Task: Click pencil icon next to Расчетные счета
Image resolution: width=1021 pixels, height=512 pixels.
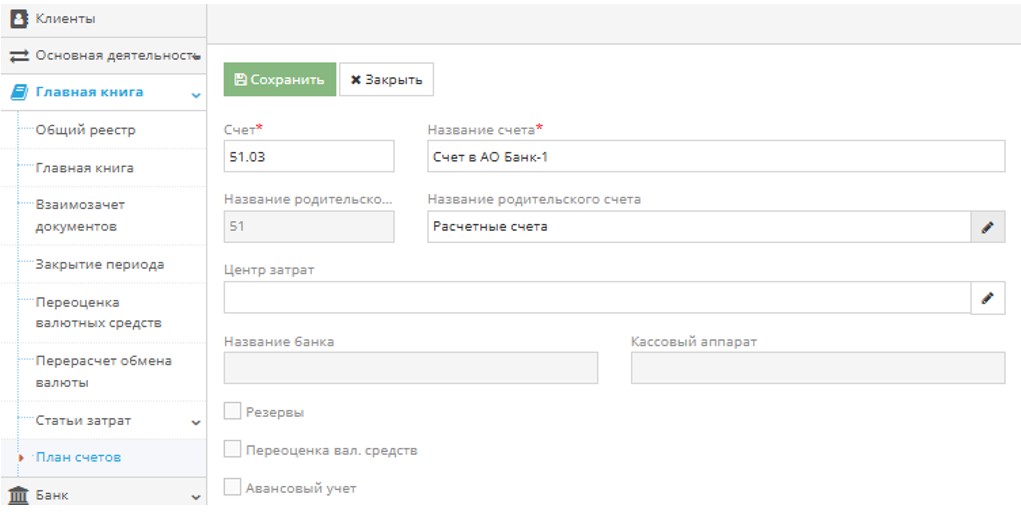Action: pos(987,227)
